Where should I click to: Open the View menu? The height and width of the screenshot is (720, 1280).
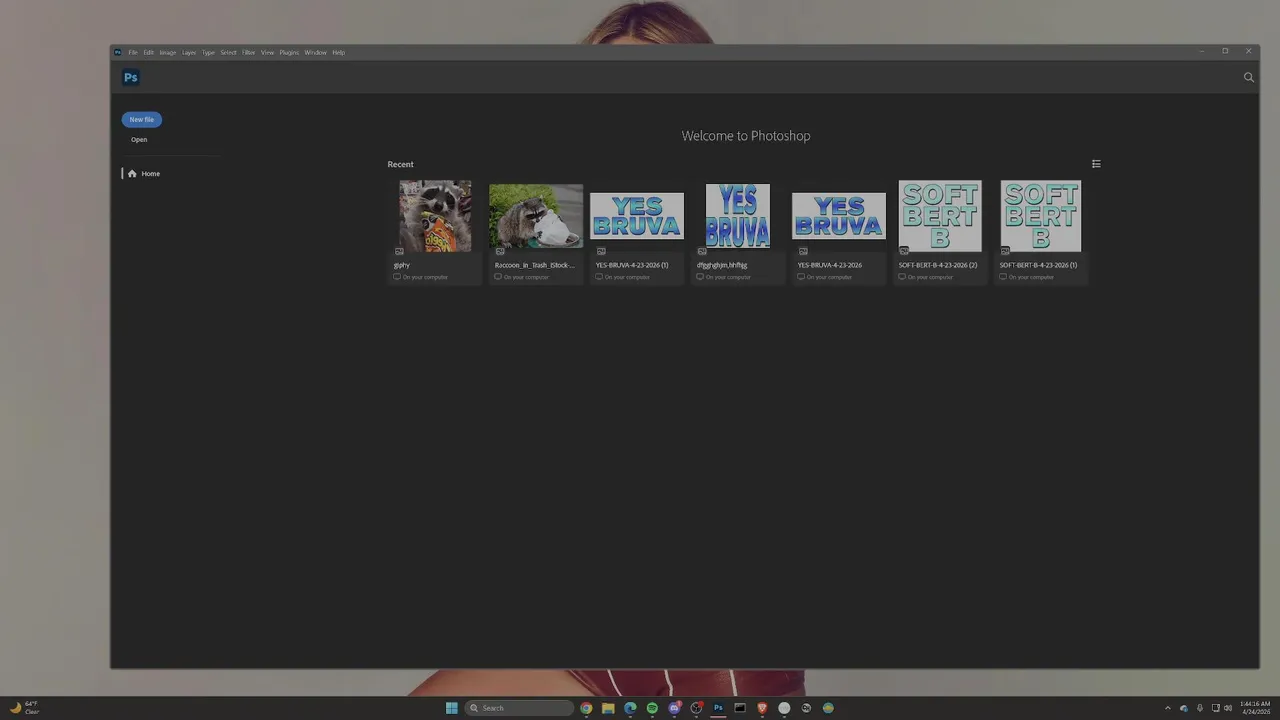click(x=267, y=52)
